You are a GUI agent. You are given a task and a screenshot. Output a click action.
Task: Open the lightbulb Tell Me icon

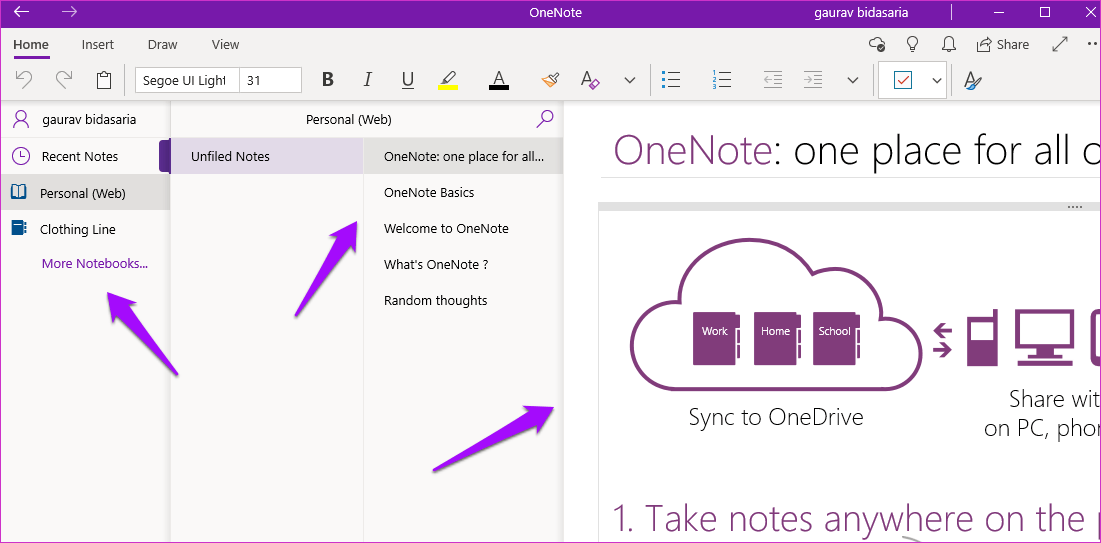click(x=912, y=44)
